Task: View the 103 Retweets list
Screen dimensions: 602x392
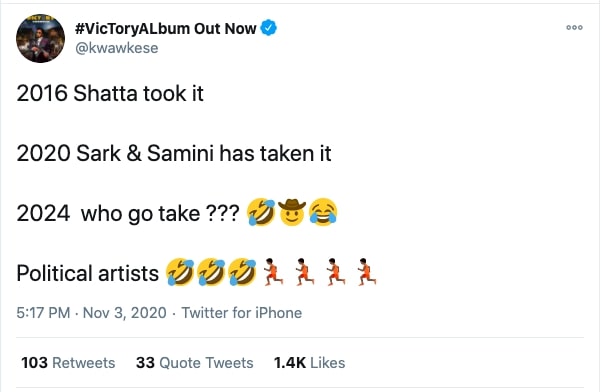Action: (68, 363)
